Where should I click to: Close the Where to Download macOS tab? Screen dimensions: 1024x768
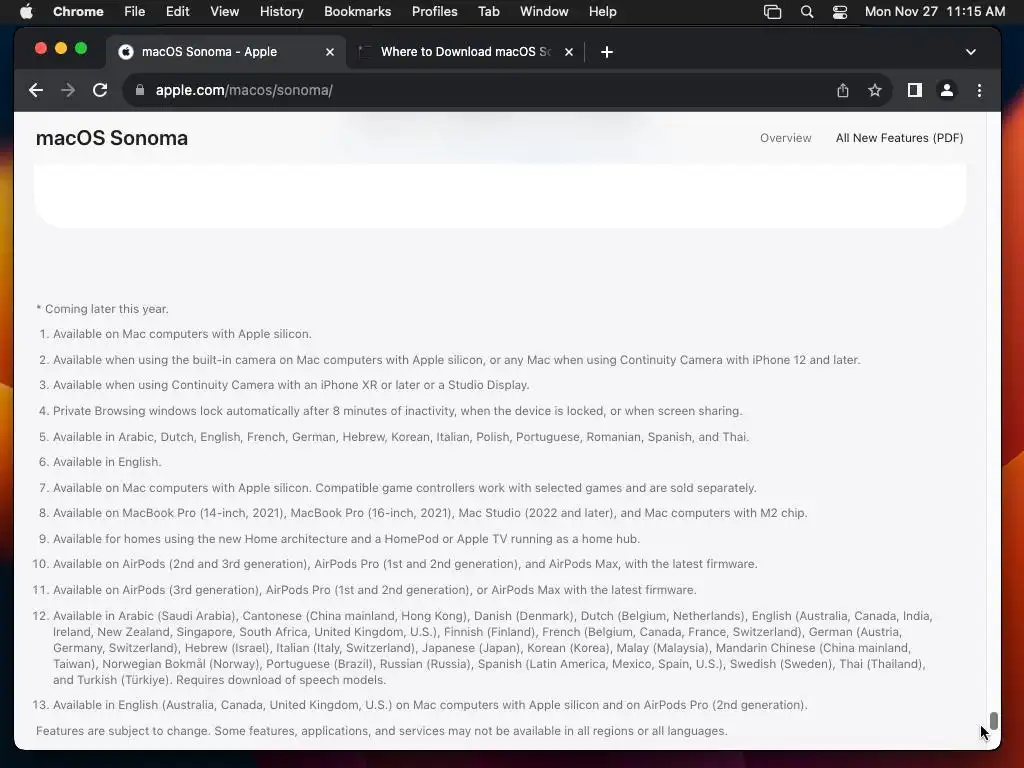pos(569,52)
